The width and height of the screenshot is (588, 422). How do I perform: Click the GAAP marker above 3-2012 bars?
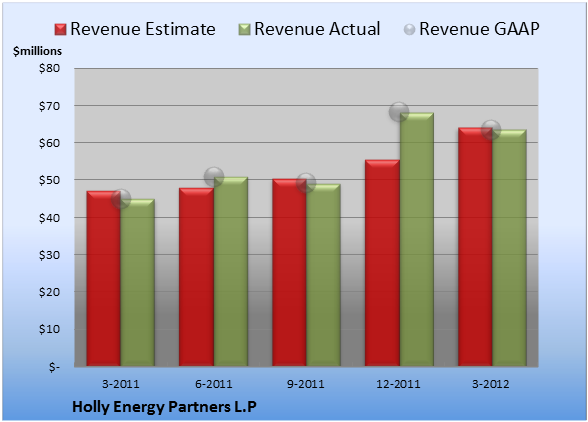tap(491, 130)
